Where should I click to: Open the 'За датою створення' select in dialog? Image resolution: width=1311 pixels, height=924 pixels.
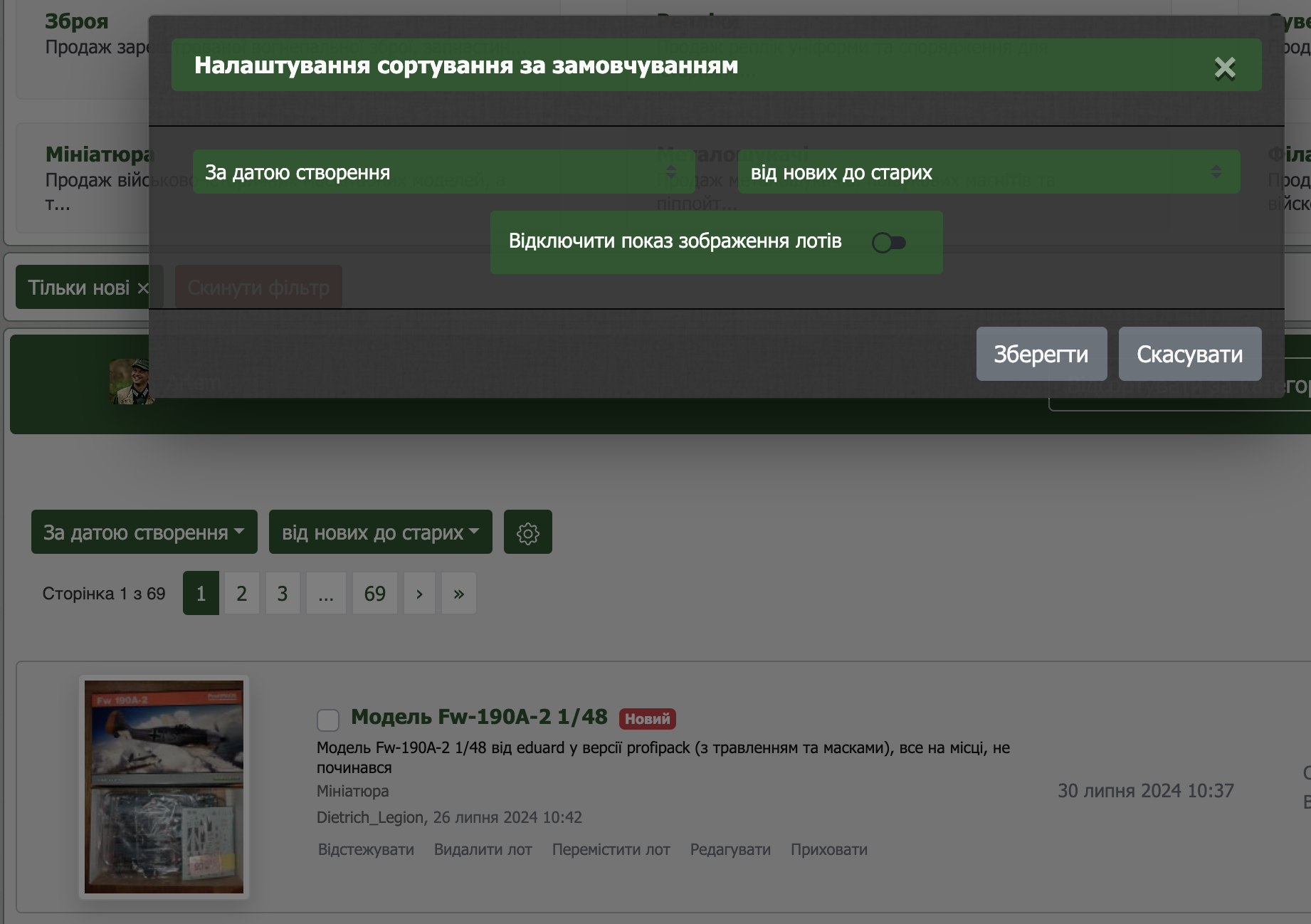(x=443, y=172)
